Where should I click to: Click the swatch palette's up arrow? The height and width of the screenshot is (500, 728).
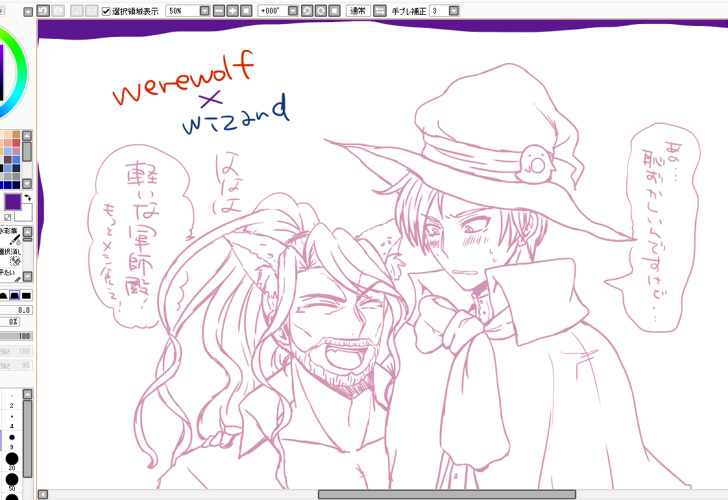(27, 136)
